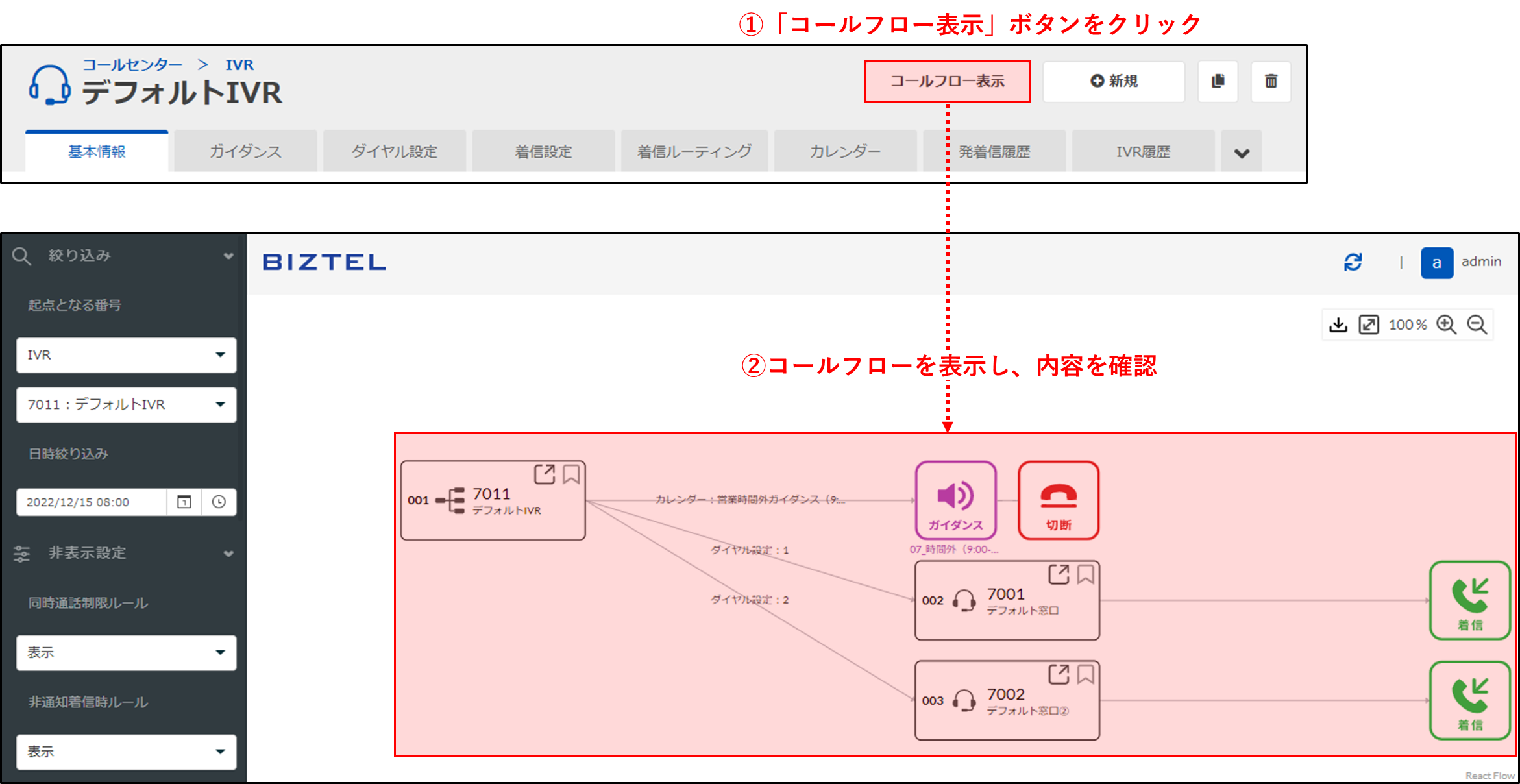Open the IVR type dropdown
This screenshot has height=784, width=1520.
coord(127,355)
